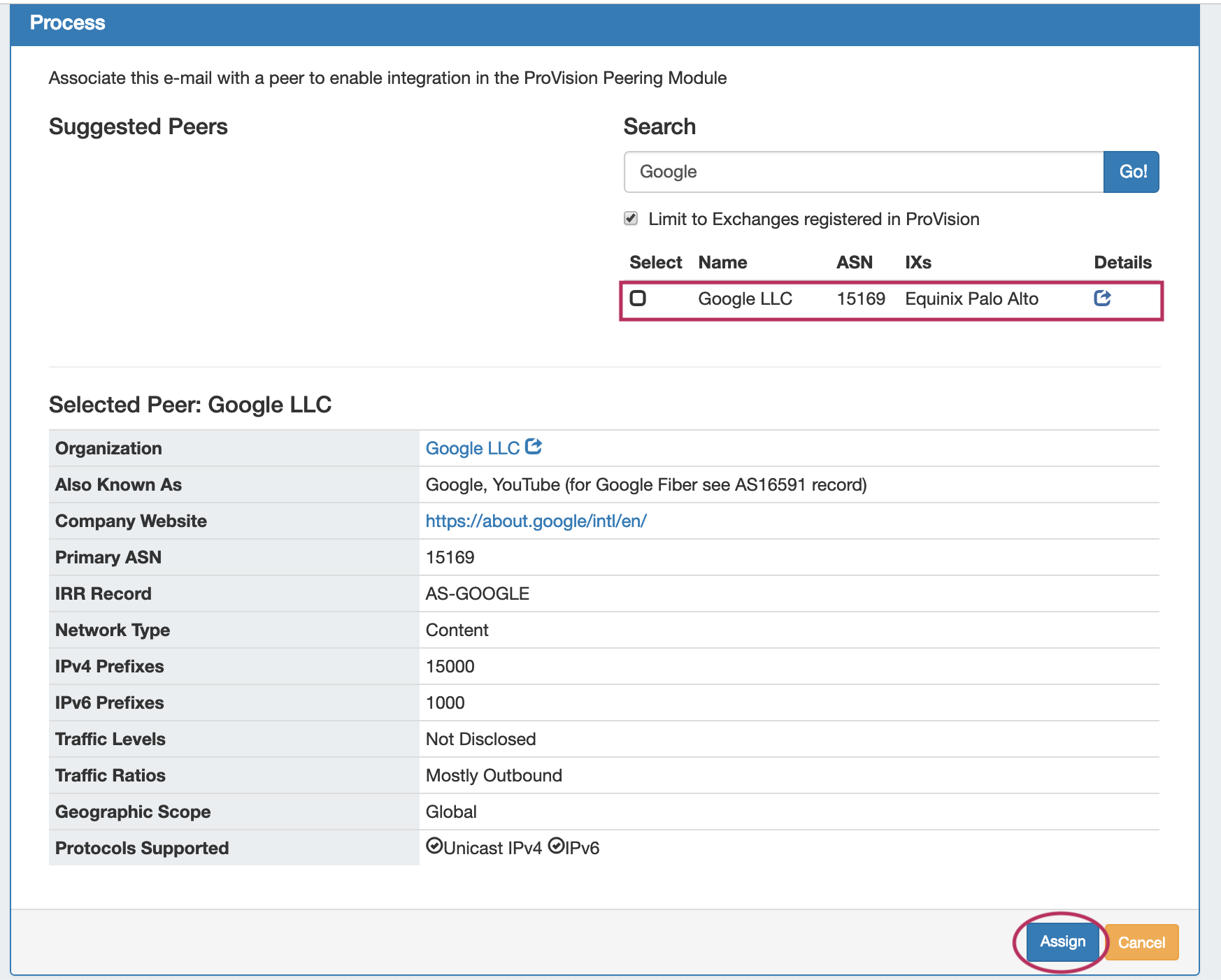Click the IPv6 checkmark icon
Image resolution: width=1221 pixels, height=980 pixels.
(556, 846)
